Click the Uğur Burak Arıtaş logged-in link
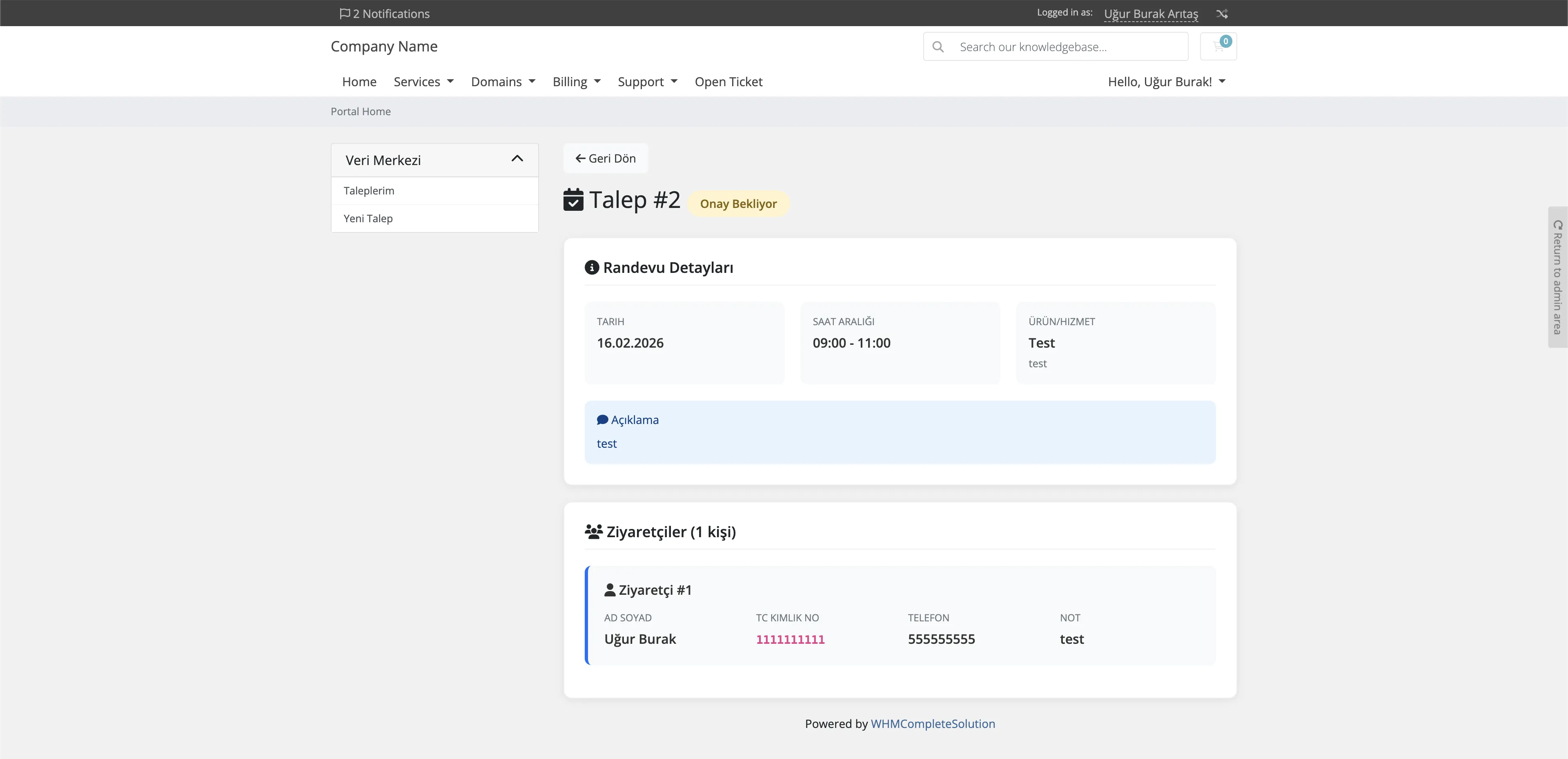1568x759 pixels. tap(1151, 13)
